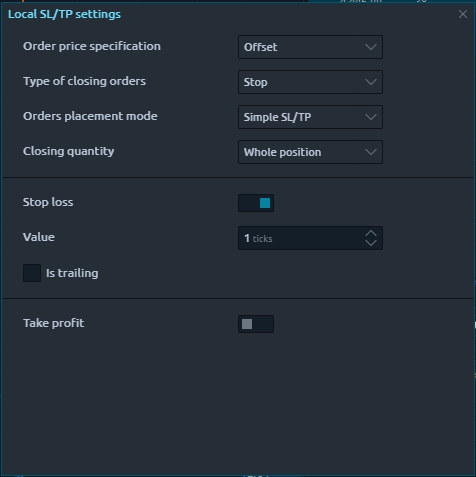Check the Is trailing checkbox
This screenshot has width=476, height=477.
pyautogui.click(x=32, y=273)
